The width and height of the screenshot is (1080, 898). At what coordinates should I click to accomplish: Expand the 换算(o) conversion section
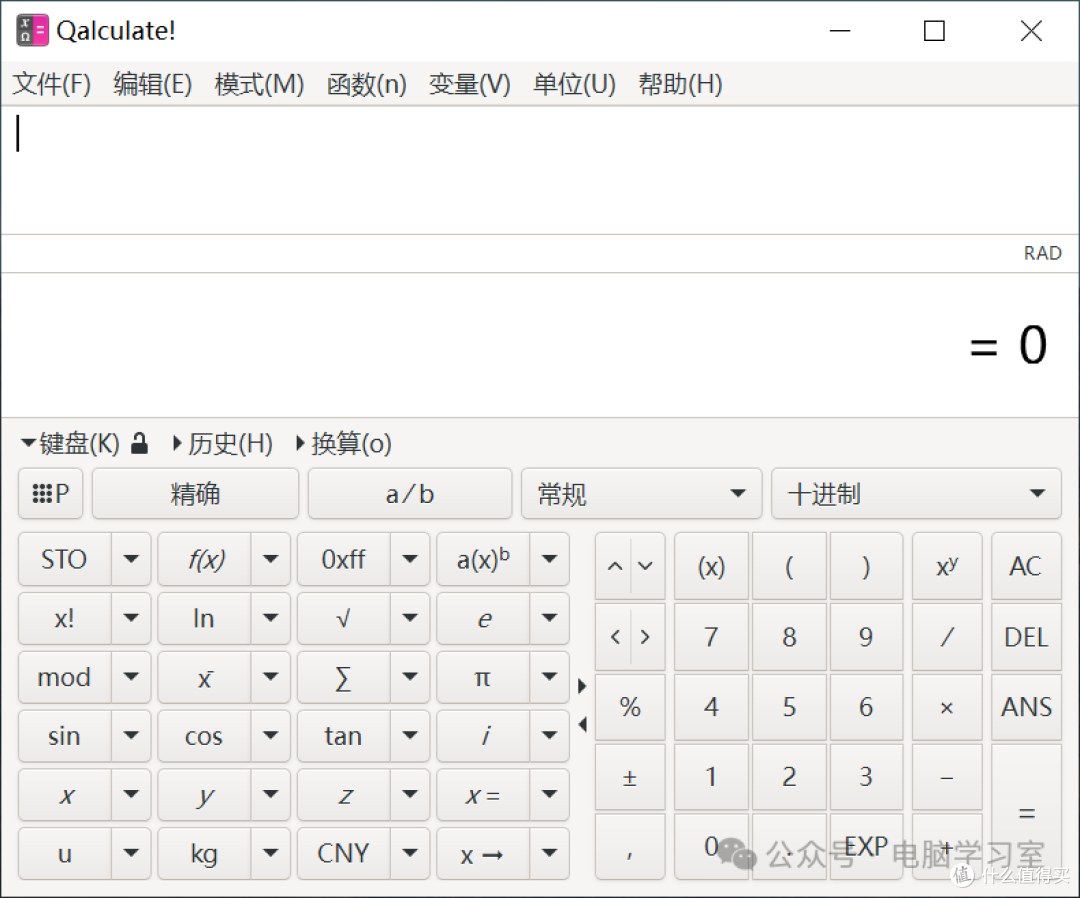click(344, 443)
